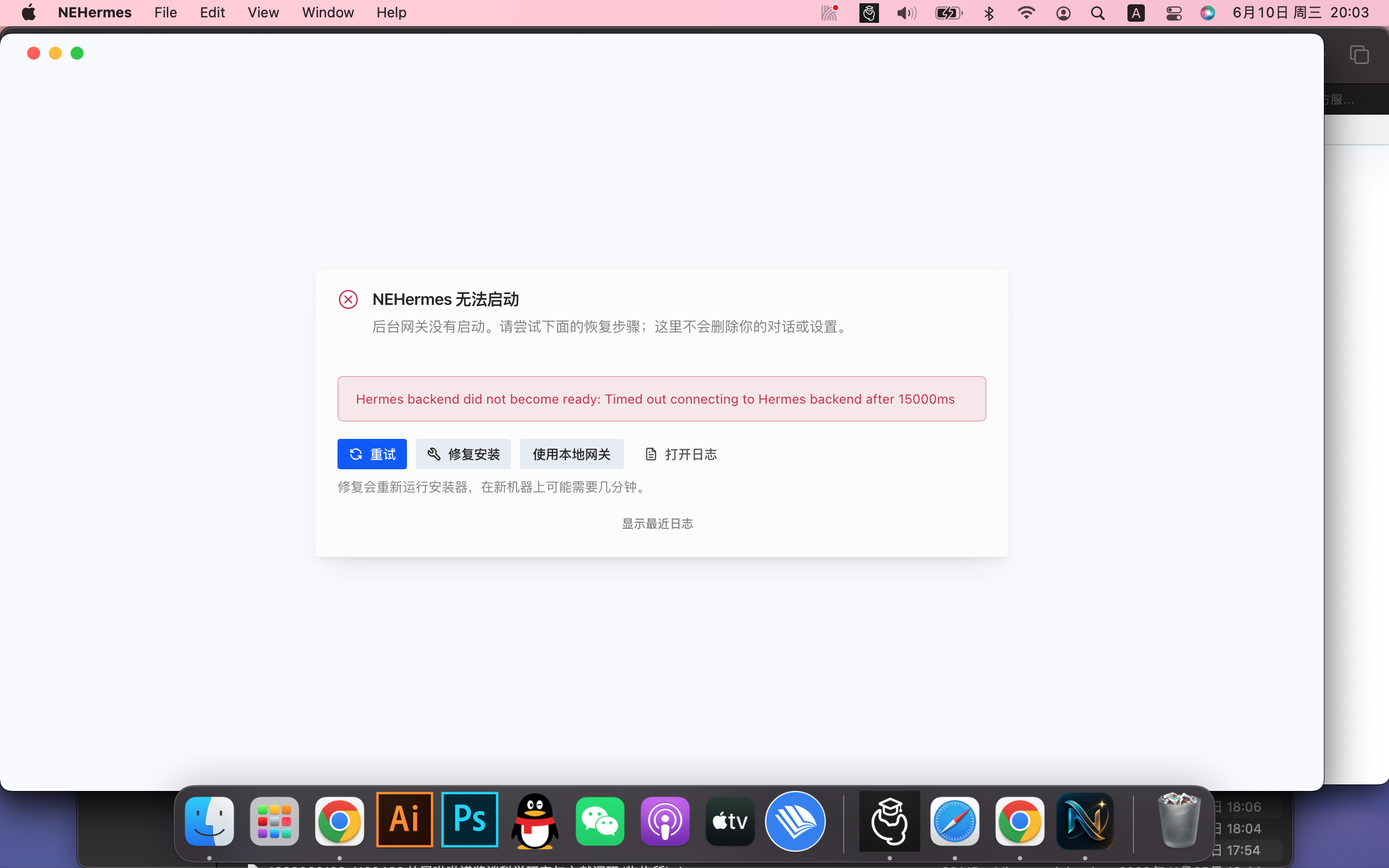Click the date and time 20:03
1389x868 pixels.
click(1301, 12)
